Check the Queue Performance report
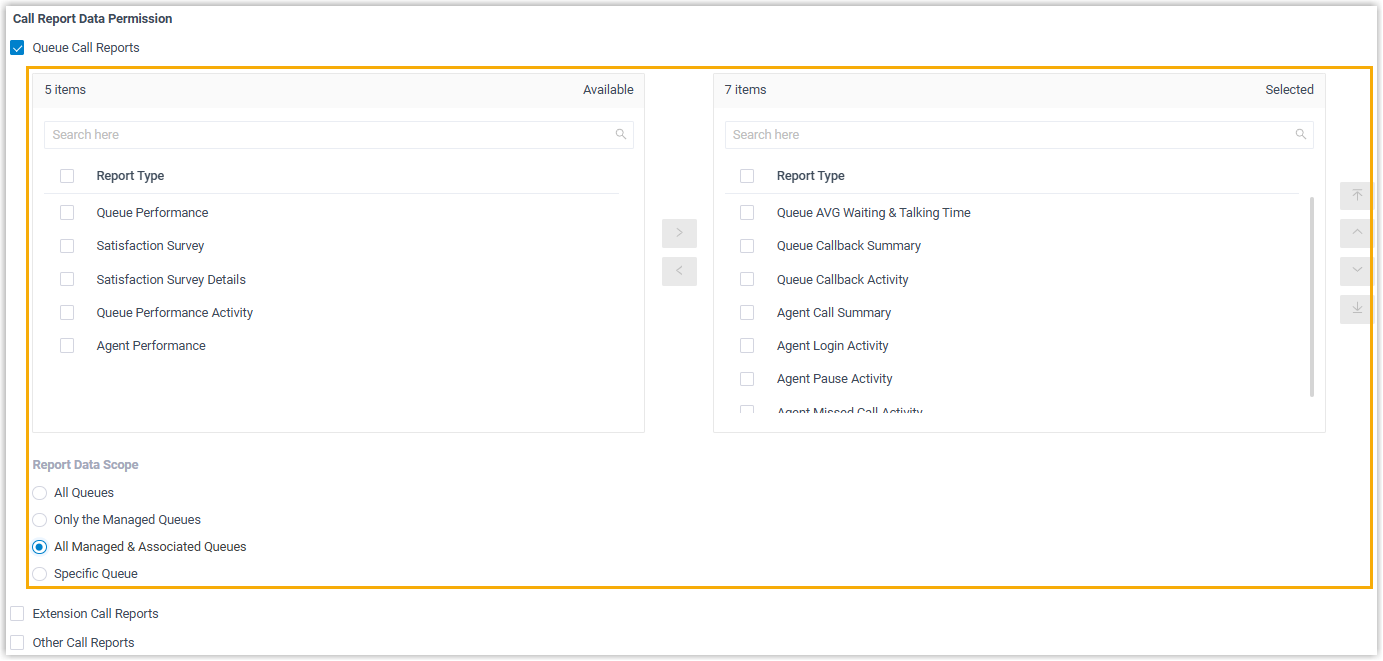 67,213
